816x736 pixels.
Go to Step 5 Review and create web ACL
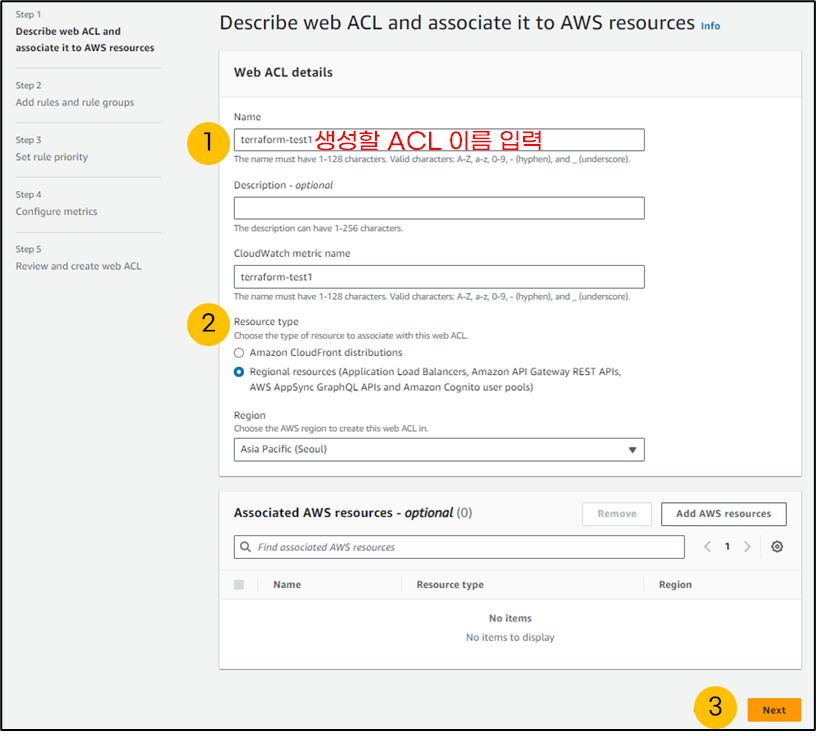(79, 267)
